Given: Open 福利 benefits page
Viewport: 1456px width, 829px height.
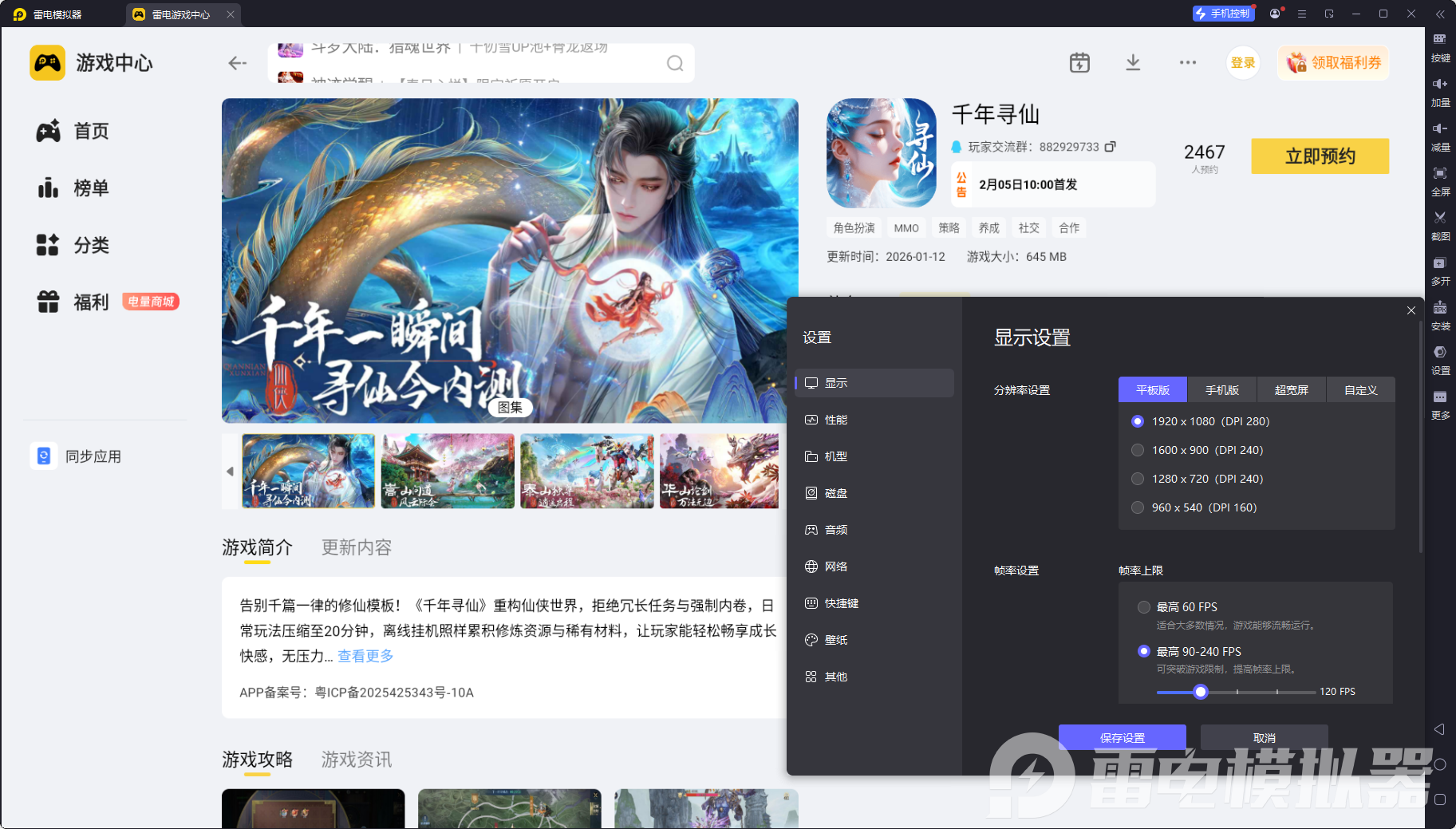Looking at the screenshot, I should tap(73, 302).
